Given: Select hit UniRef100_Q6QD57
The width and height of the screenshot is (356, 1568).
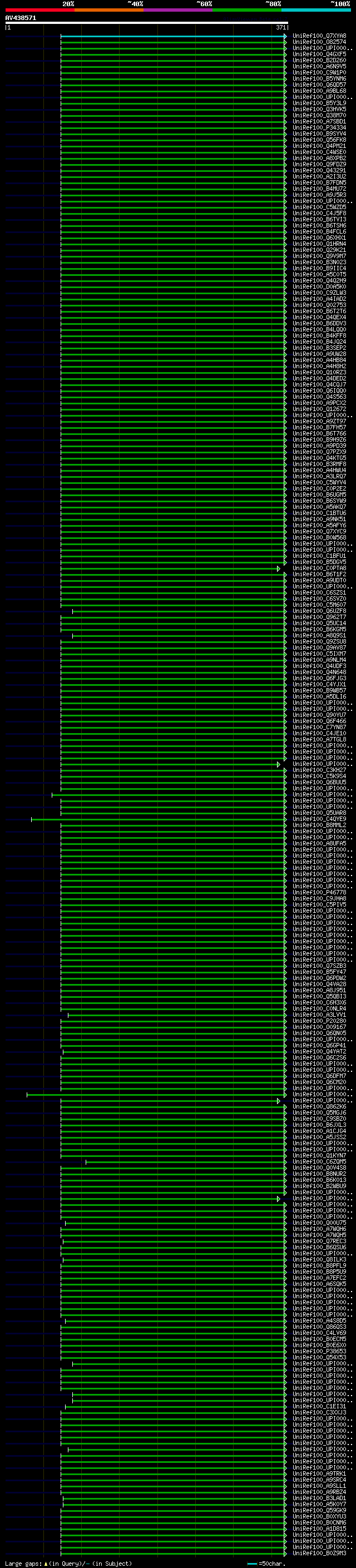Looking at the screenshot, I should click(319, 85).
